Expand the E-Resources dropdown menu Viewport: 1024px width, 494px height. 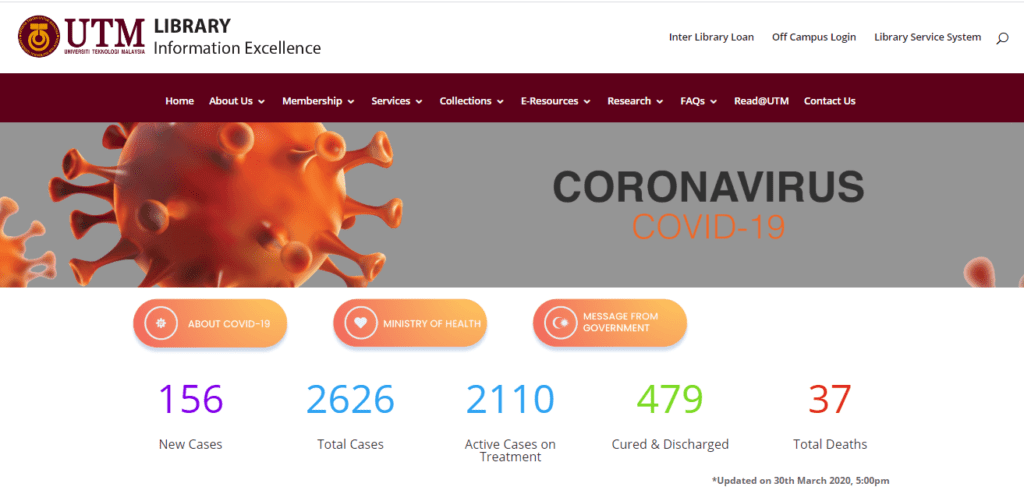(x=556, y=101)
